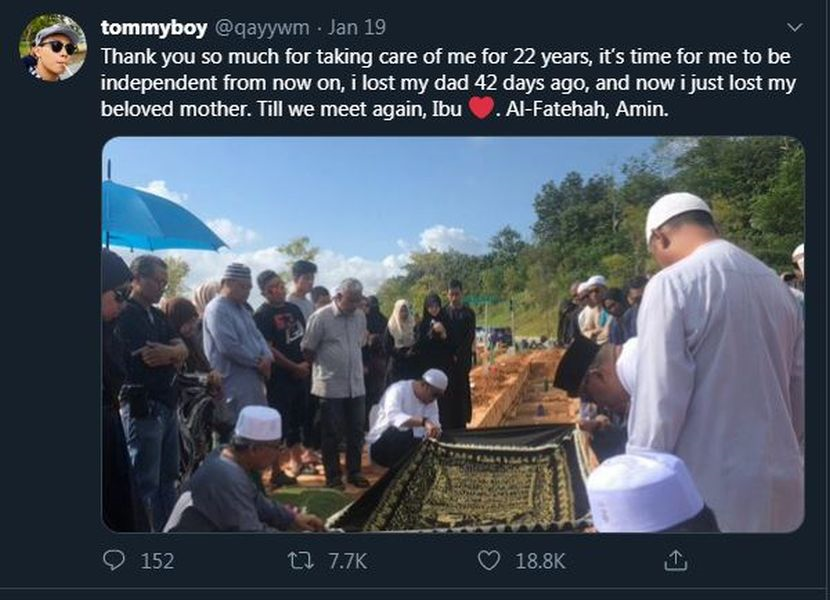830x600 pixels.
Task: Open the attached funeral photo
Action: (x=453, y=334)
